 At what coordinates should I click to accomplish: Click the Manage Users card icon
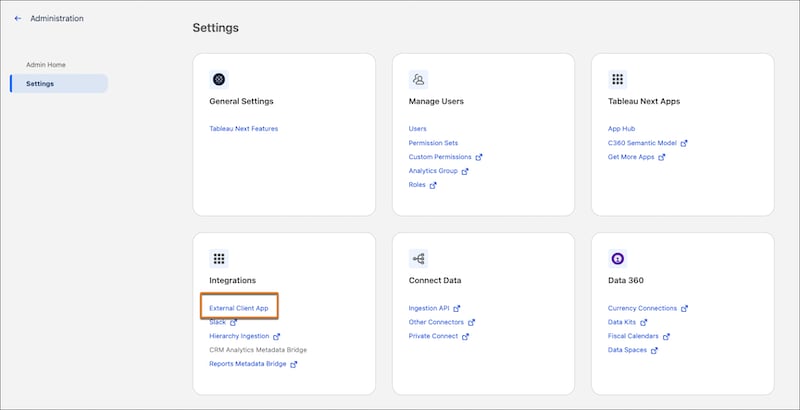tap(418, 80)
